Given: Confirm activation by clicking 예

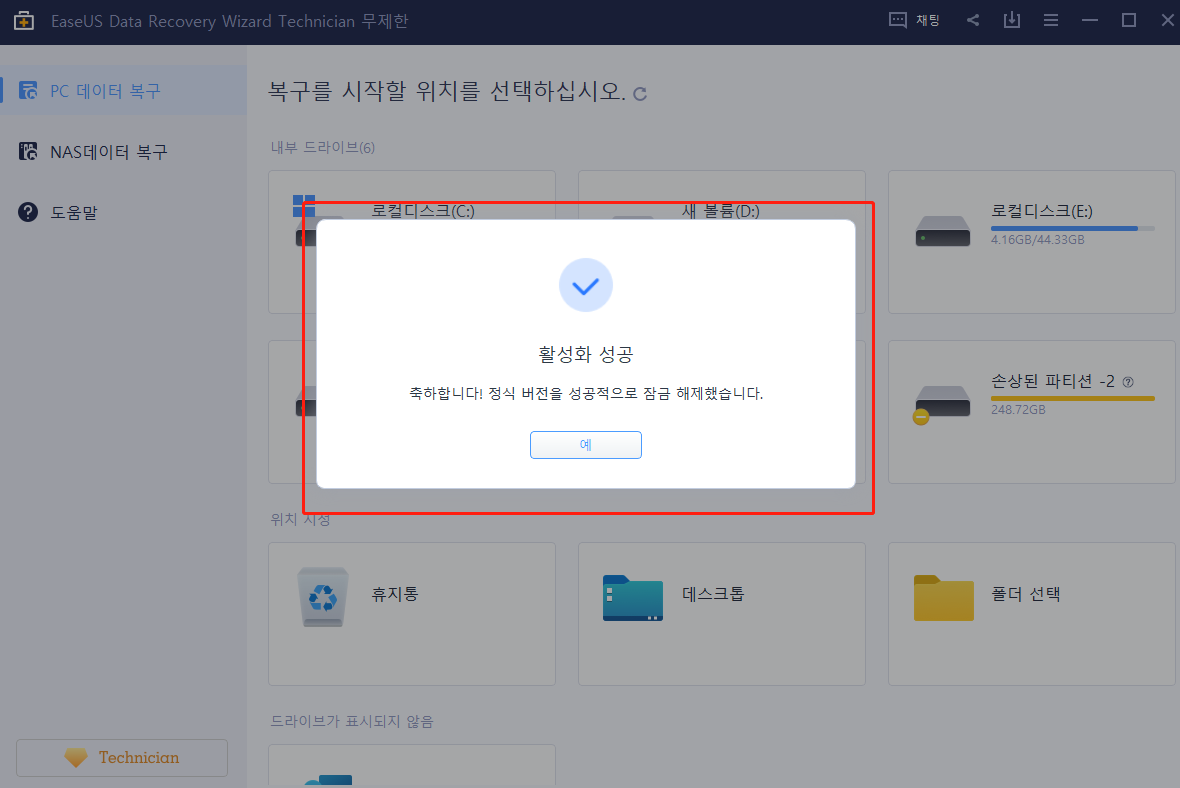Looking at the screenshot, I should coord(586,444).
